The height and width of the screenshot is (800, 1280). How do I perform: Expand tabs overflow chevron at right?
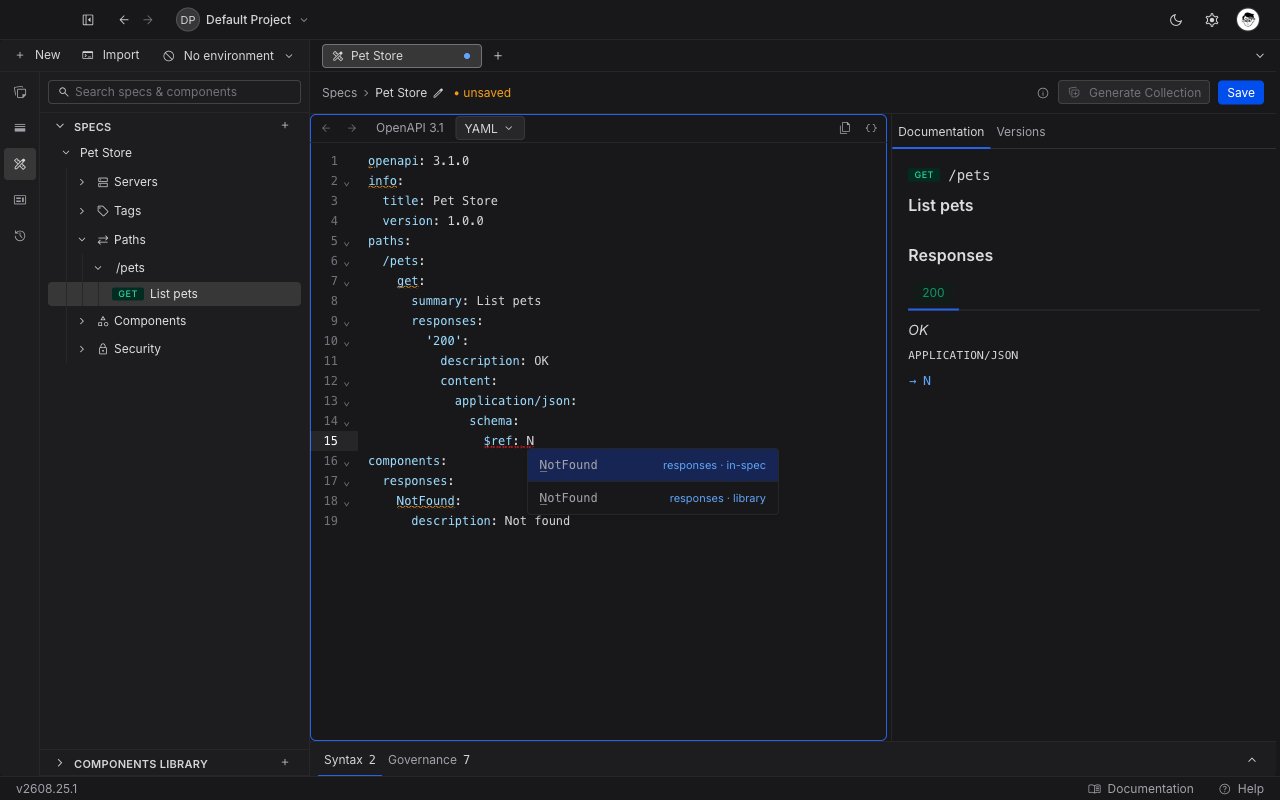tap(1259, 56)
